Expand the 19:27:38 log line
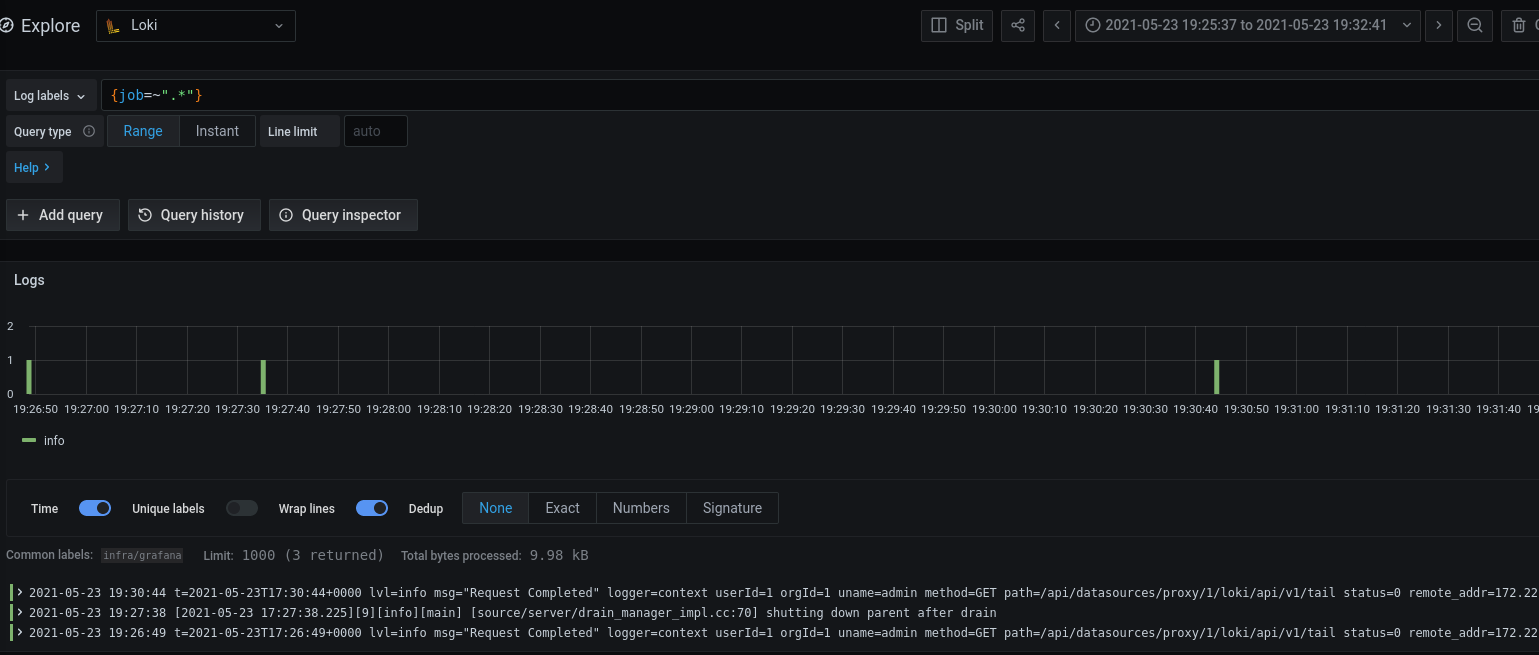The height and width of the screenshot is (655, 1539). [x=20, y=612]
